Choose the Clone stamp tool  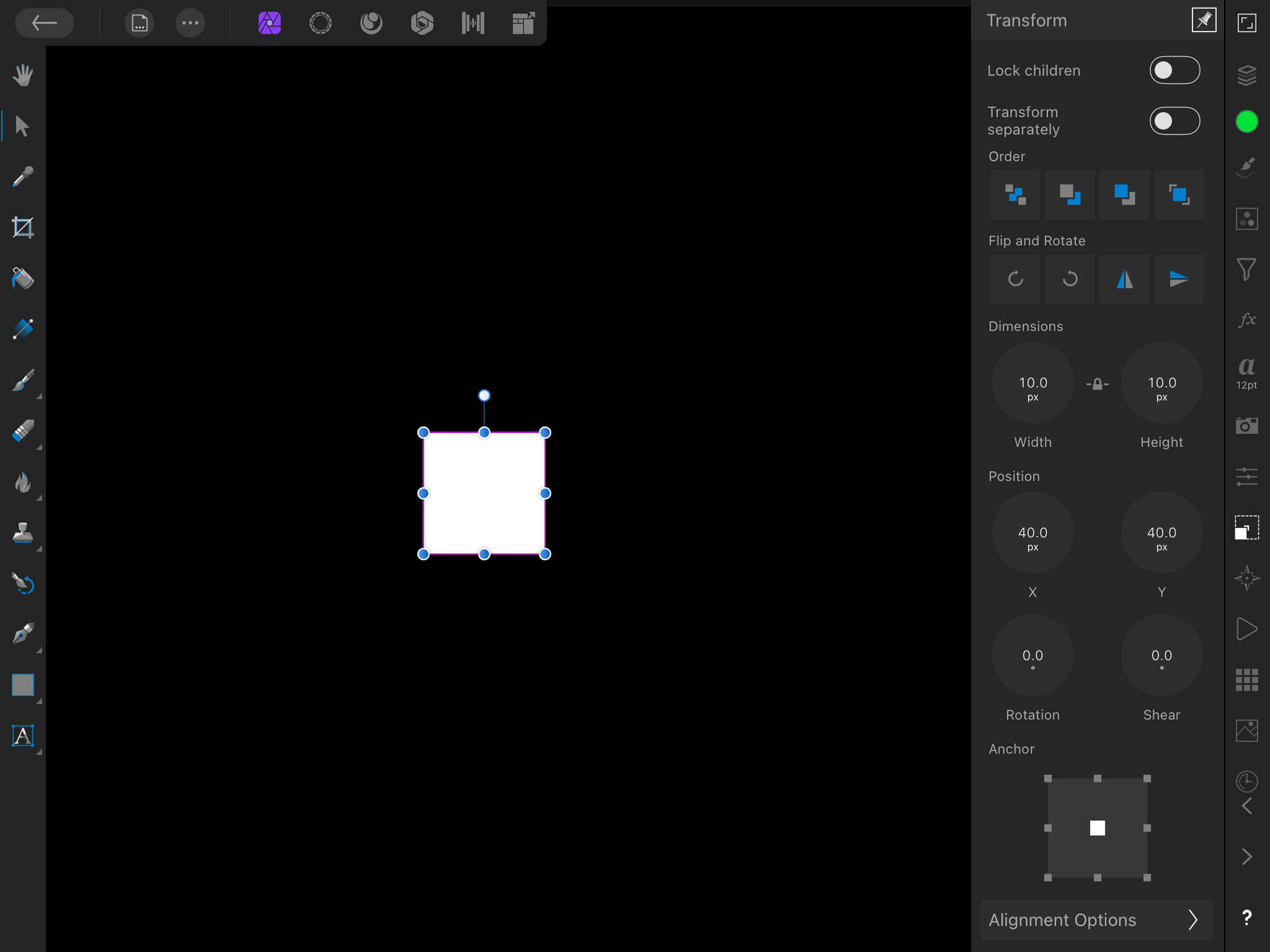click(23, 533)
